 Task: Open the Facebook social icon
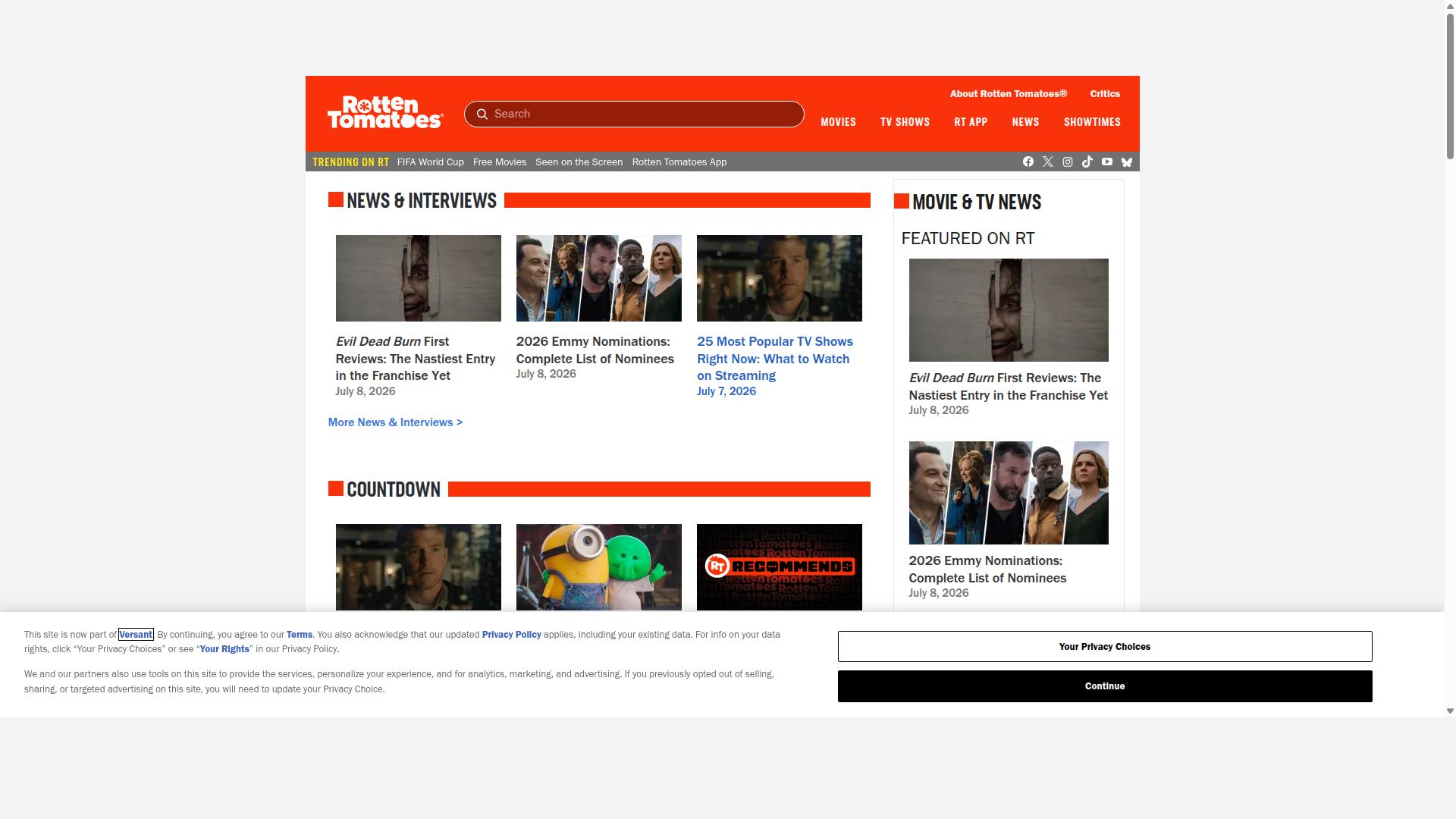(x=1028, y=162)
